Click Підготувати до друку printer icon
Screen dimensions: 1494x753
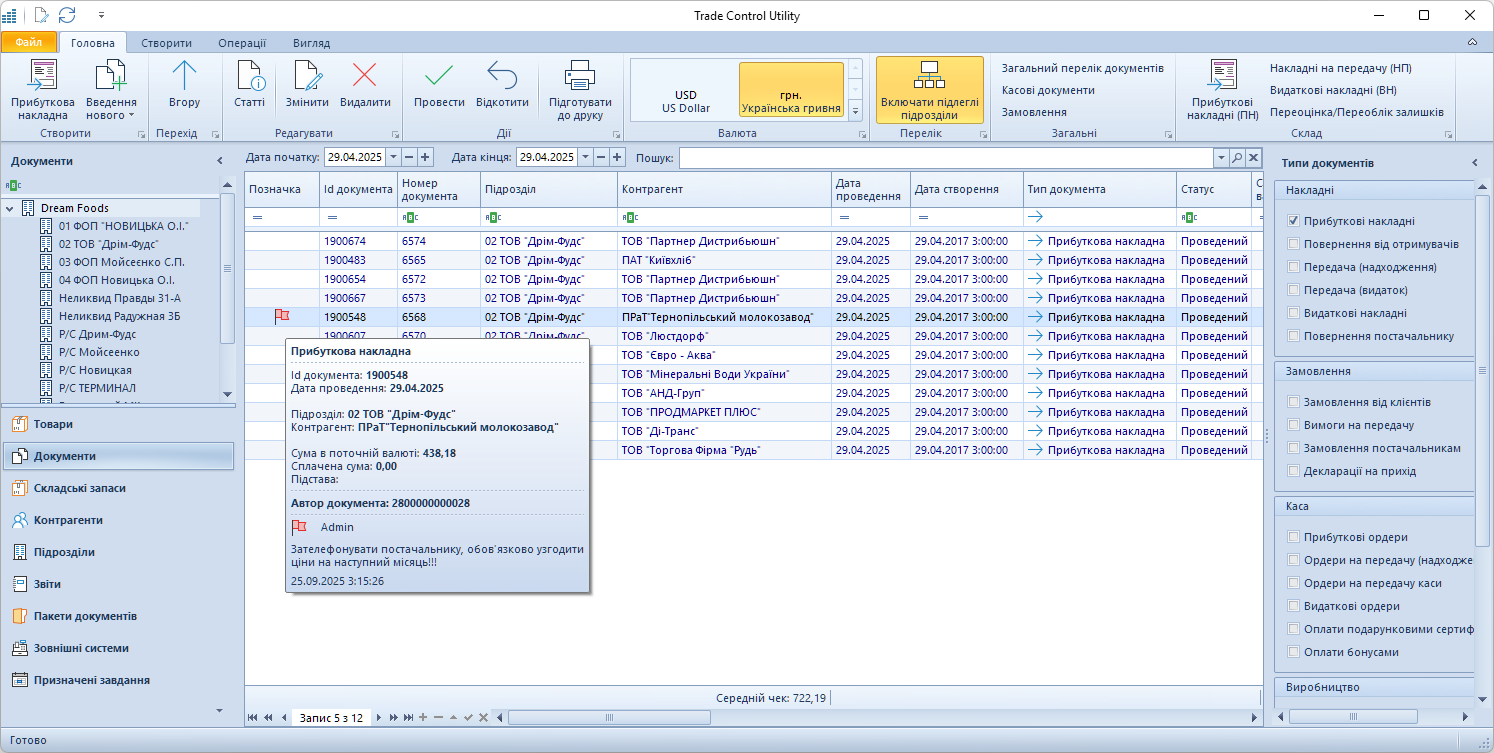[580, 90]
